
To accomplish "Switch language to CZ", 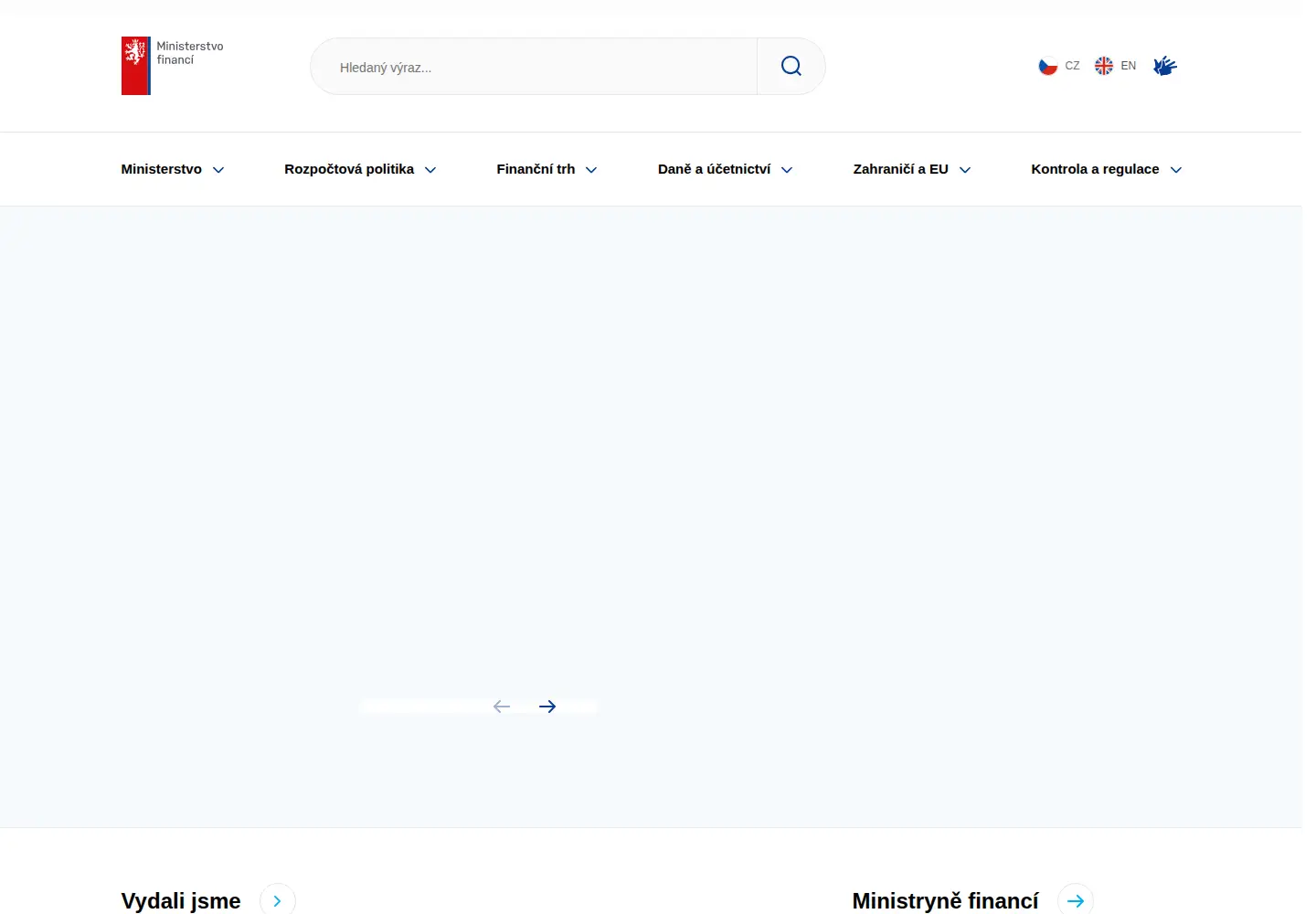I will pyautogui.click(x=1072, y=66).
